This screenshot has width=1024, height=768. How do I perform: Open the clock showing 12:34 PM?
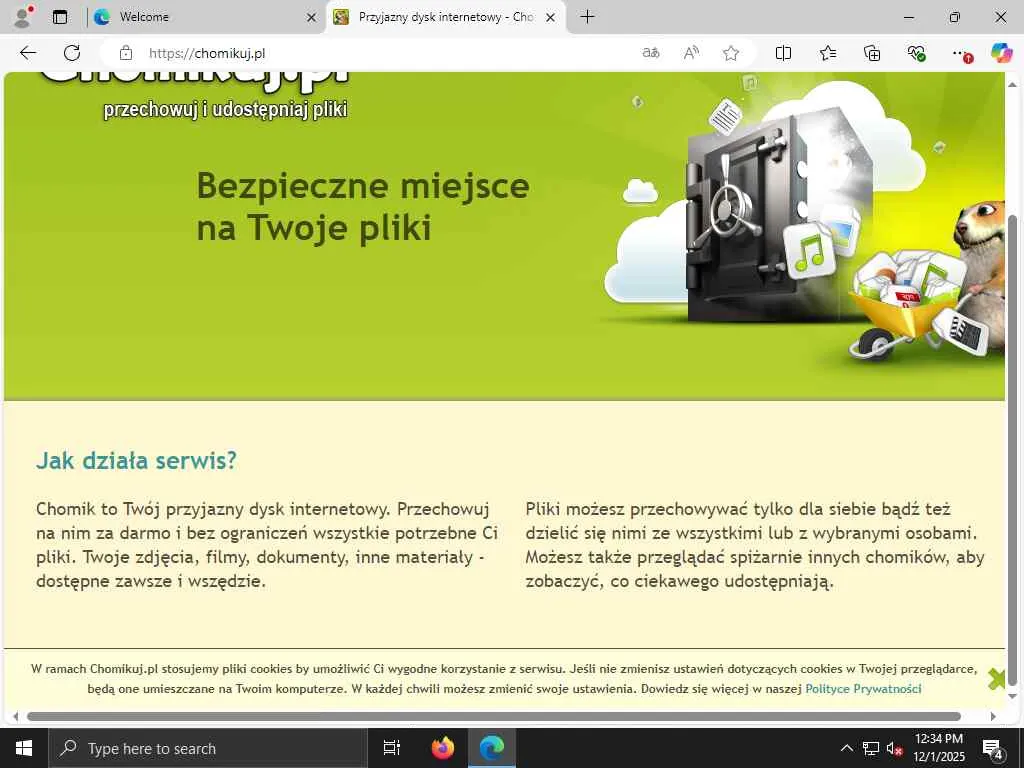[x=938, y=748]
